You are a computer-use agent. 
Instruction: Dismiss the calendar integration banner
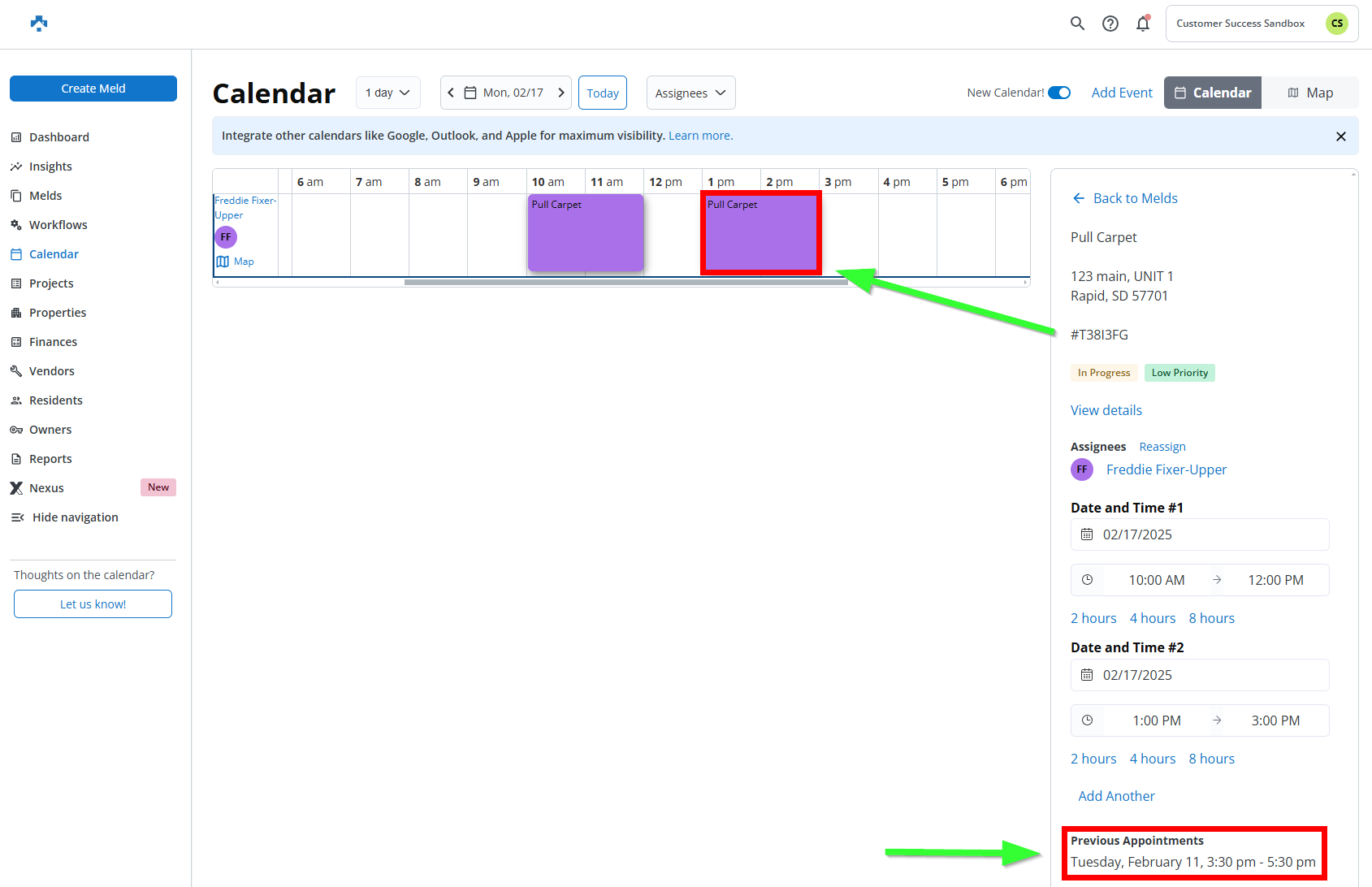point(1340,136)
